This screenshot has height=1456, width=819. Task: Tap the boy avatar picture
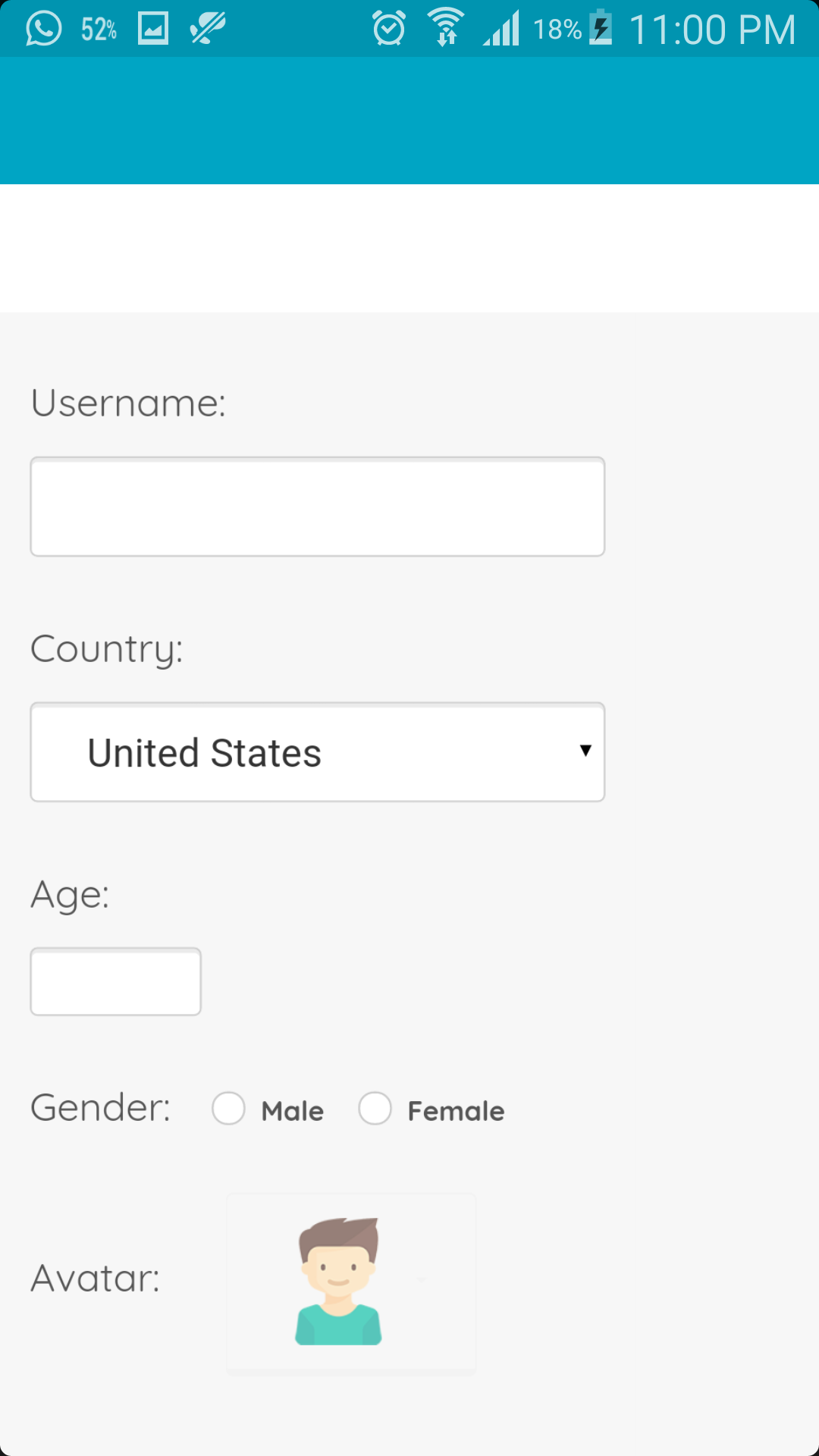click(x=339, y=1282)
